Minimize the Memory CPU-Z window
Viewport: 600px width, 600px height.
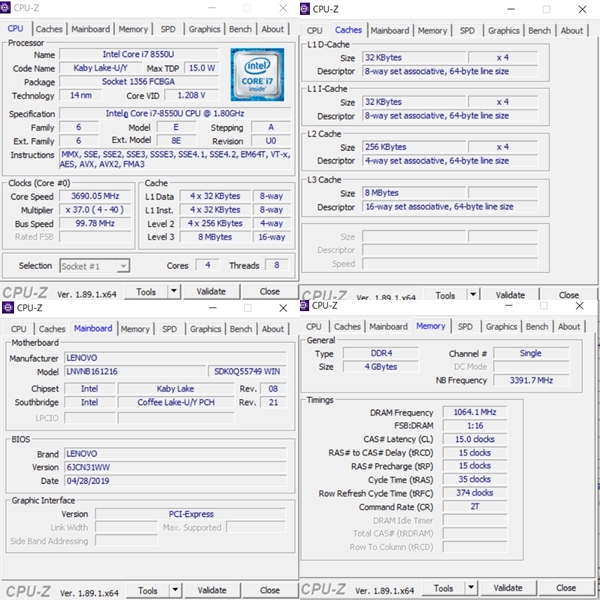509,305
